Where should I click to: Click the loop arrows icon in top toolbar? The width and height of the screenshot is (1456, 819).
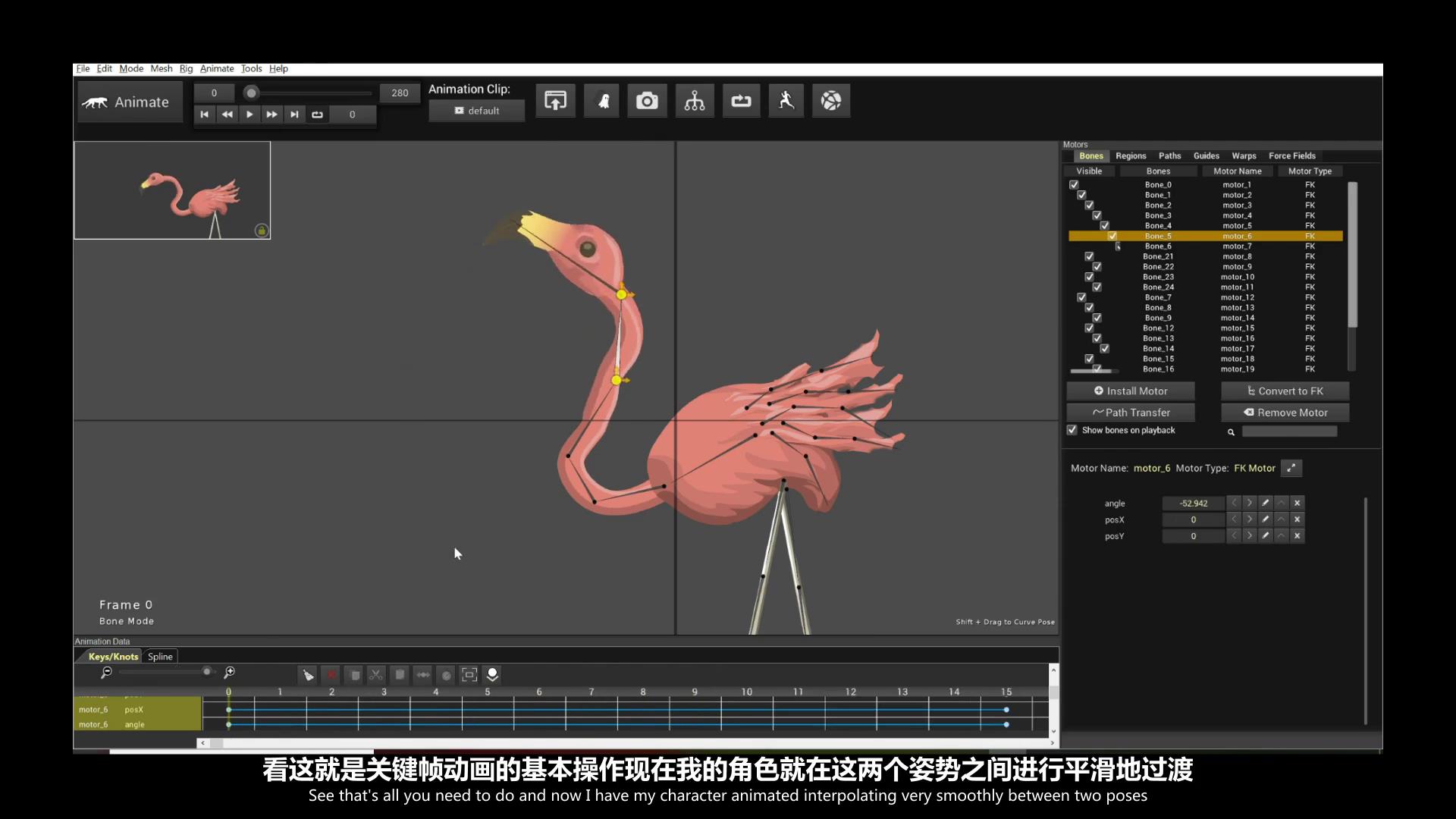point(741,101)
